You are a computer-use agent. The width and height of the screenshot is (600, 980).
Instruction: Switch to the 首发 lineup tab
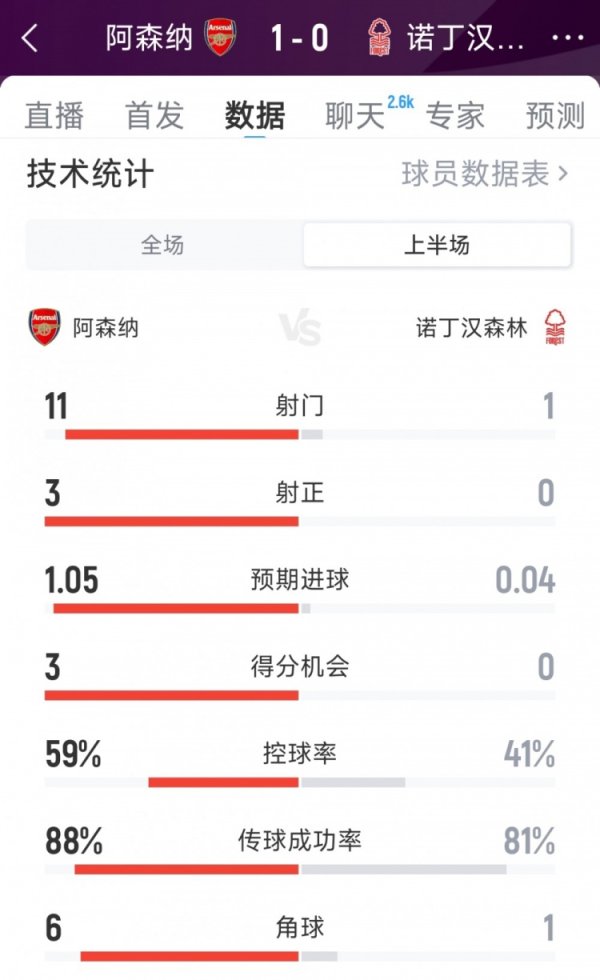pos(154,116)
